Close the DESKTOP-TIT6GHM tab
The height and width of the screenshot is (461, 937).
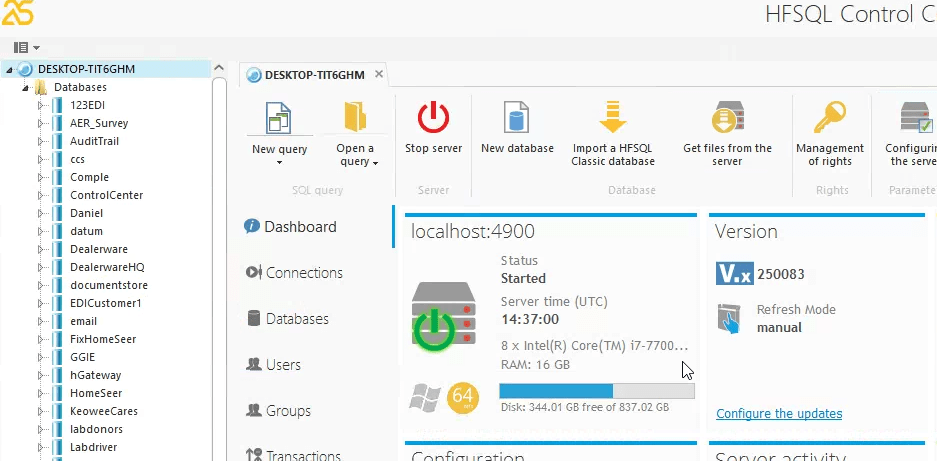[x=379, y=74]
